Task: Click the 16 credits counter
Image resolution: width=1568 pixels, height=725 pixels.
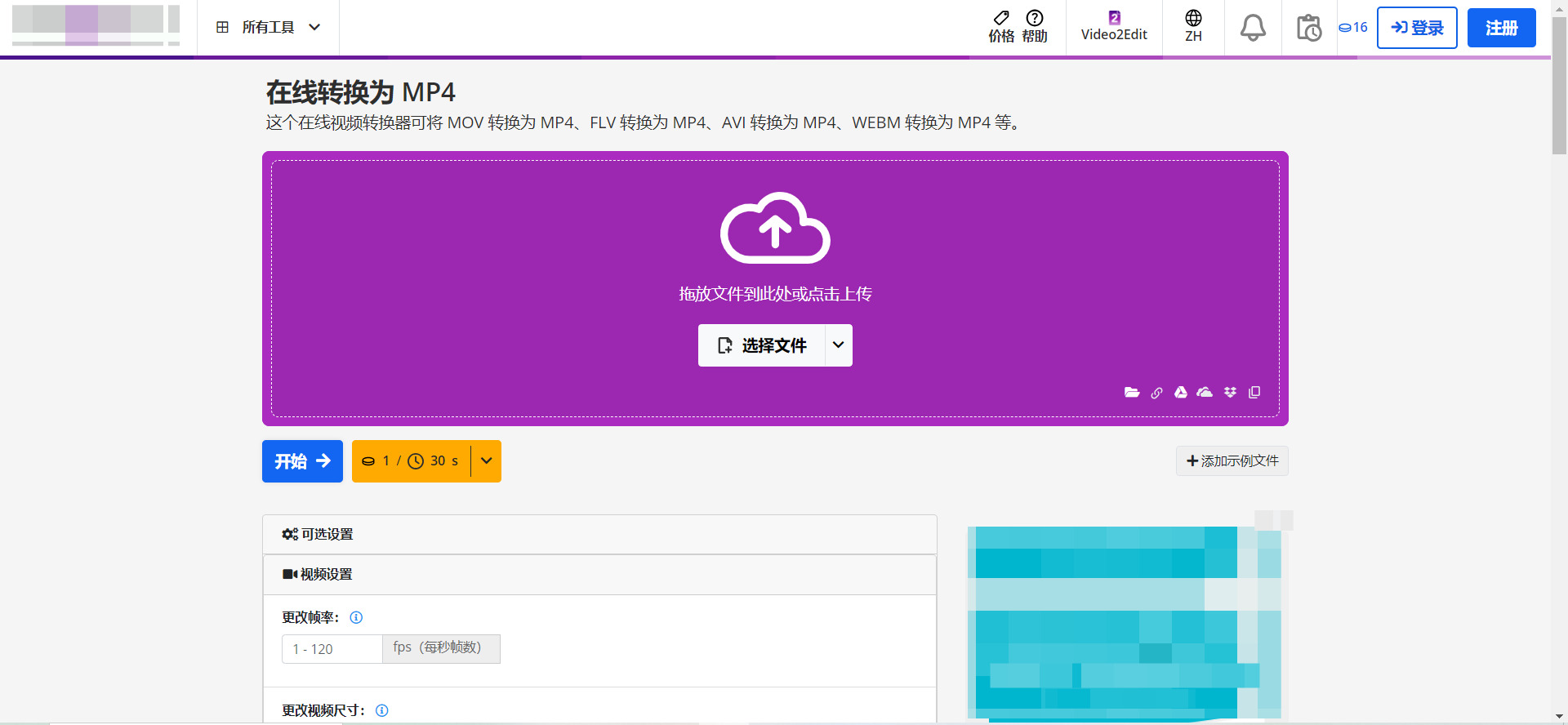Action: point(1353,27)
